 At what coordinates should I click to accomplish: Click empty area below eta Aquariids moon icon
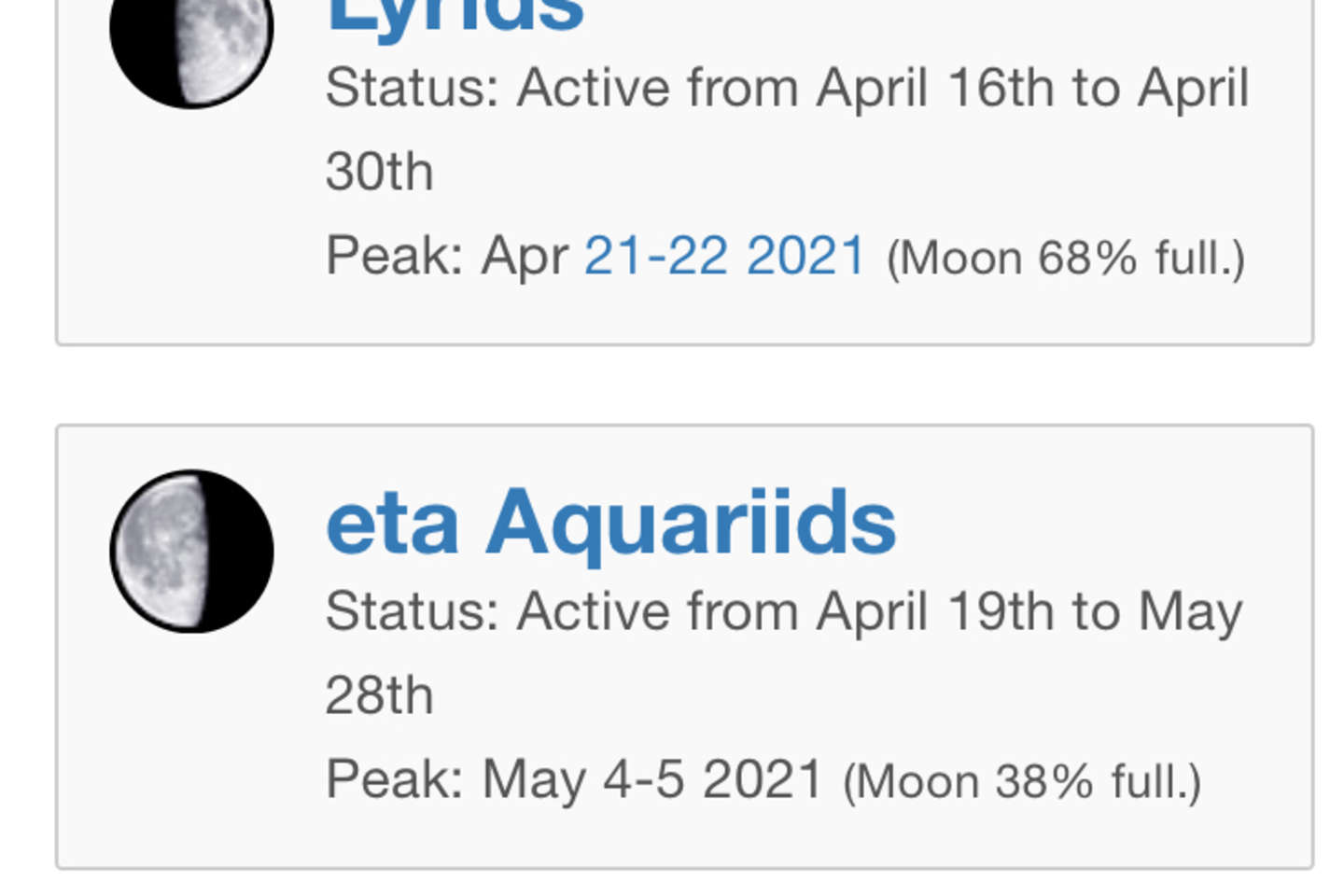coord(191,747)
